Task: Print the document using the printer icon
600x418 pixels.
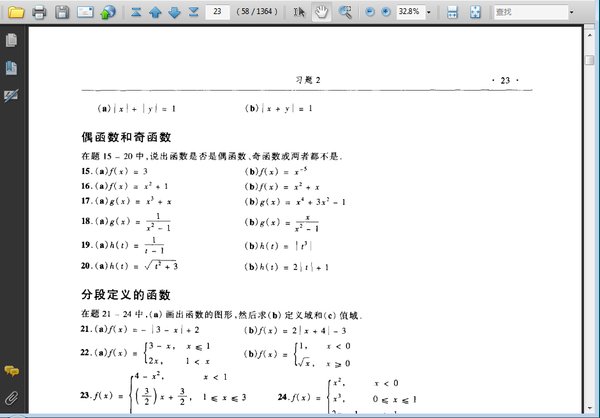Action: point(39,12)
